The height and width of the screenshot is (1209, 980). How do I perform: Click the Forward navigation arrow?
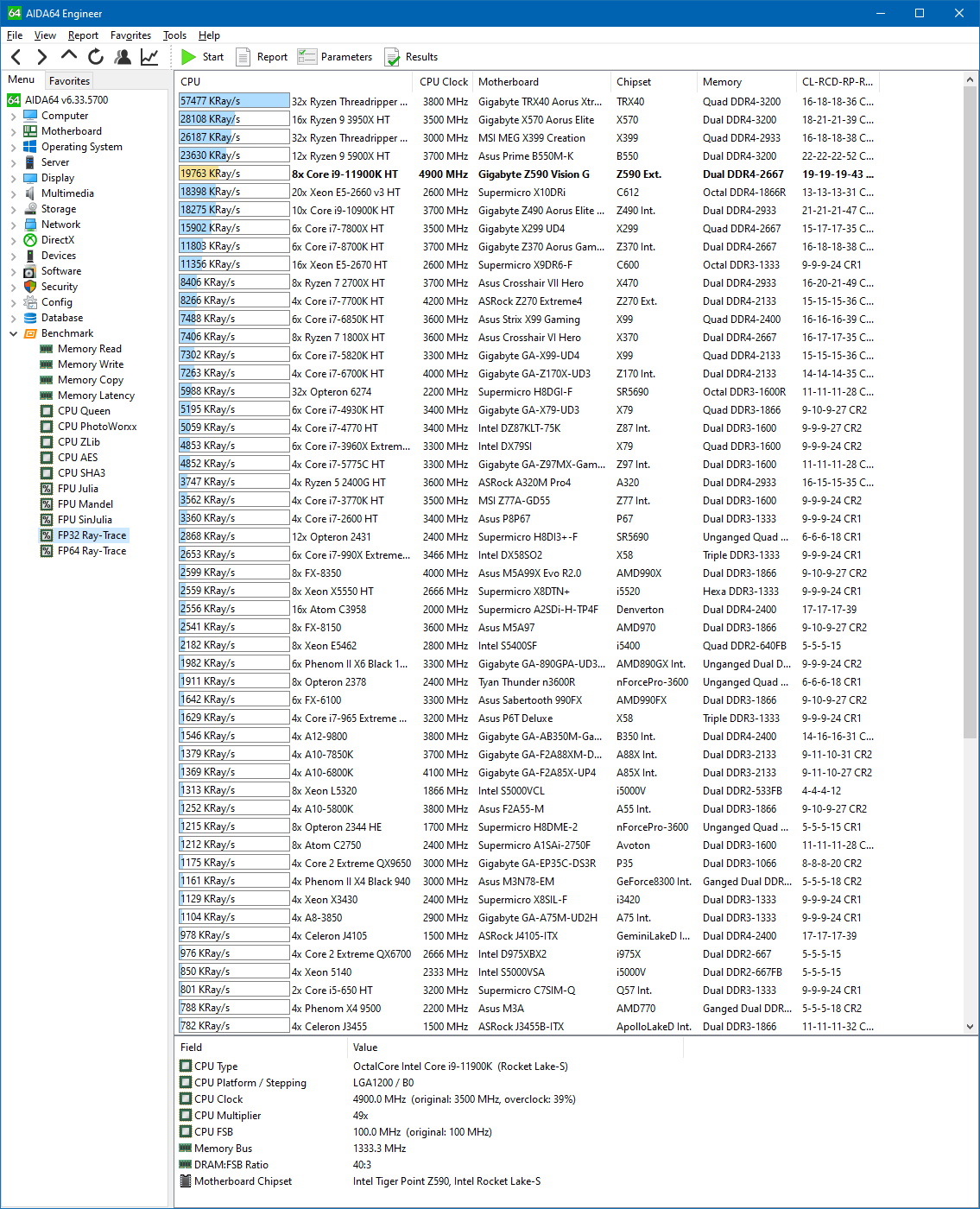tap(41, 57)
